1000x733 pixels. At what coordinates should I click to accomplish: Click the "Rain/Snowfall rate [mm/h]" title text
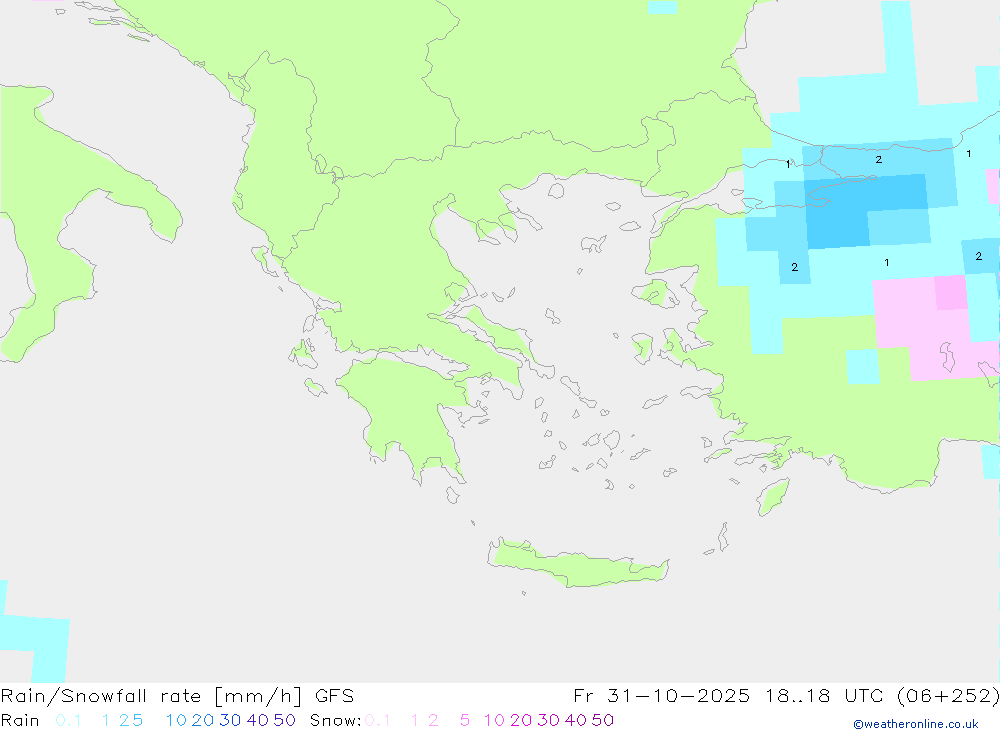pyautogui.click(x=151, y=696)
